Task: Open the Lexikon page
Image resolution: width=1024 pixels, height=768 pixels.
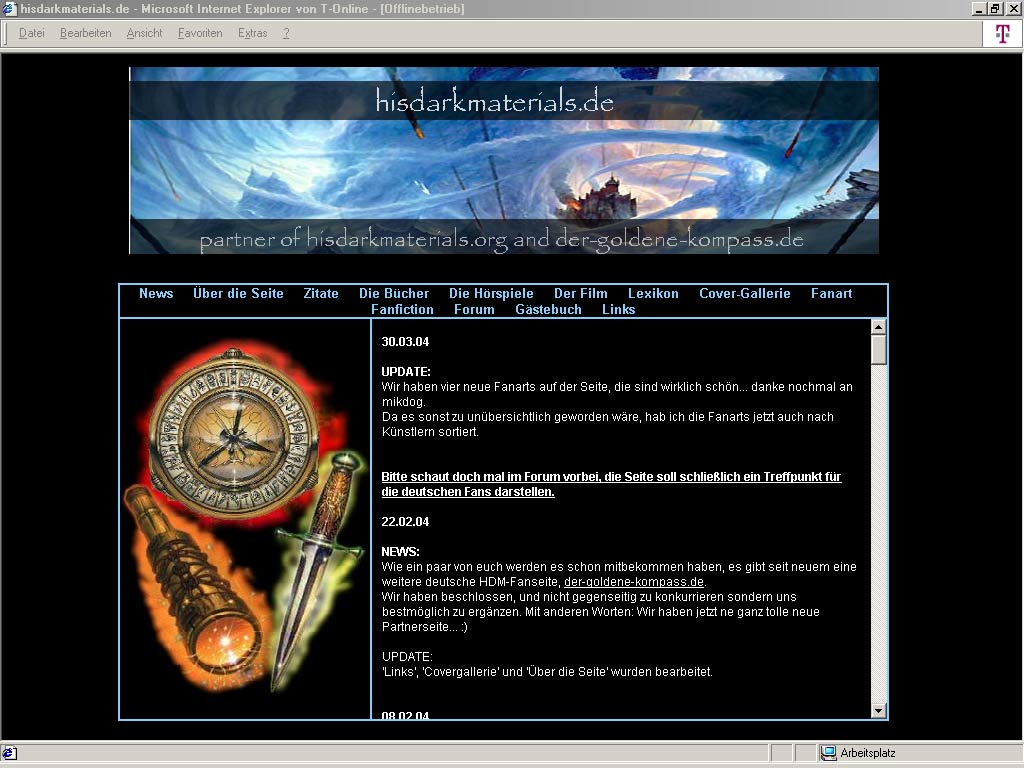Action: click(x=653, y=293)
